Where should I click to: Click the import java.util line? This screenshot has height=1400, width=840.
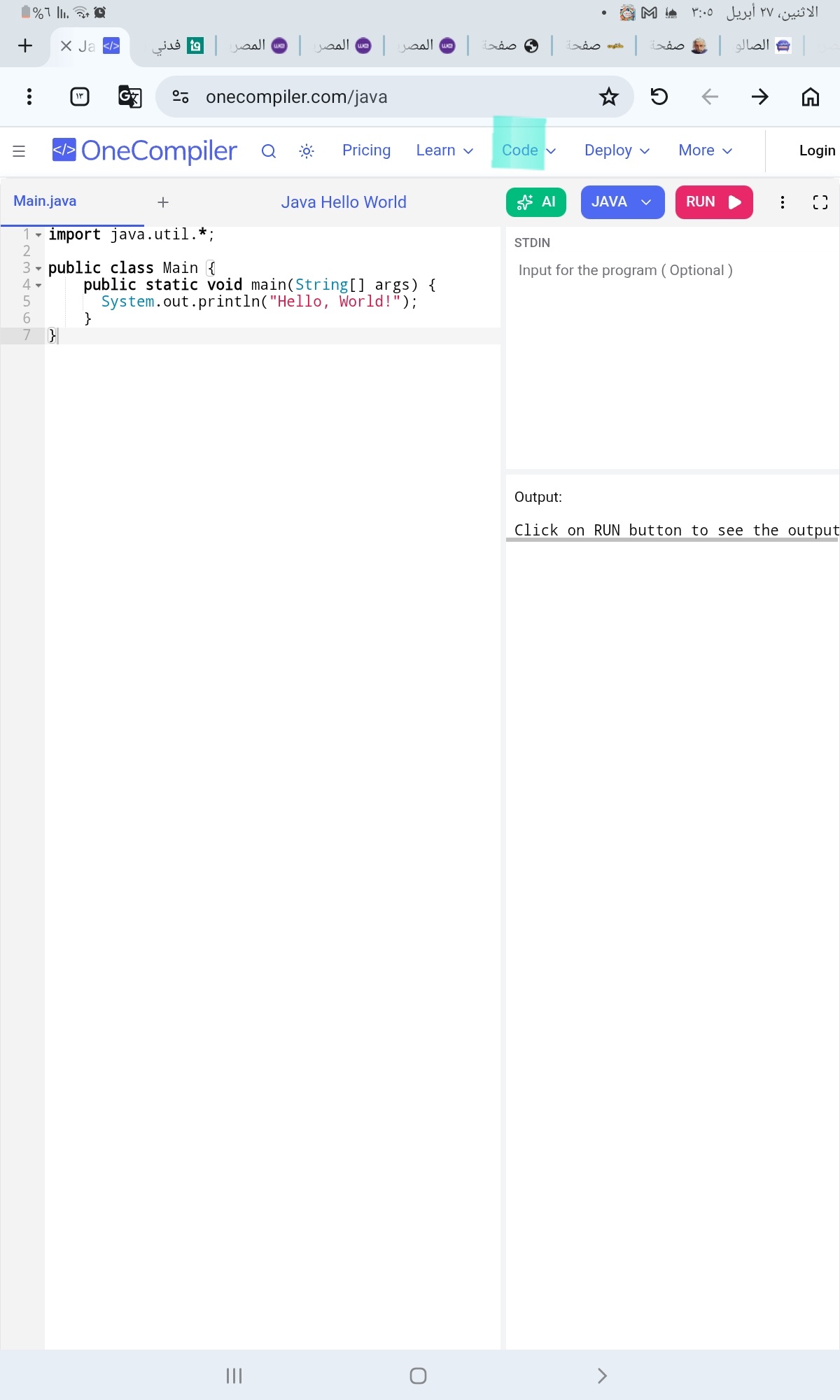pos(131,234)
